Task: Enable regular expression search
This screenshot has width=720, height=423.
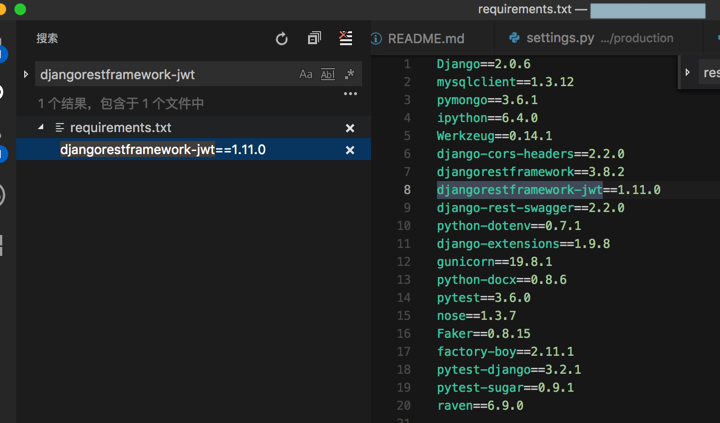Action: [348, 74]
